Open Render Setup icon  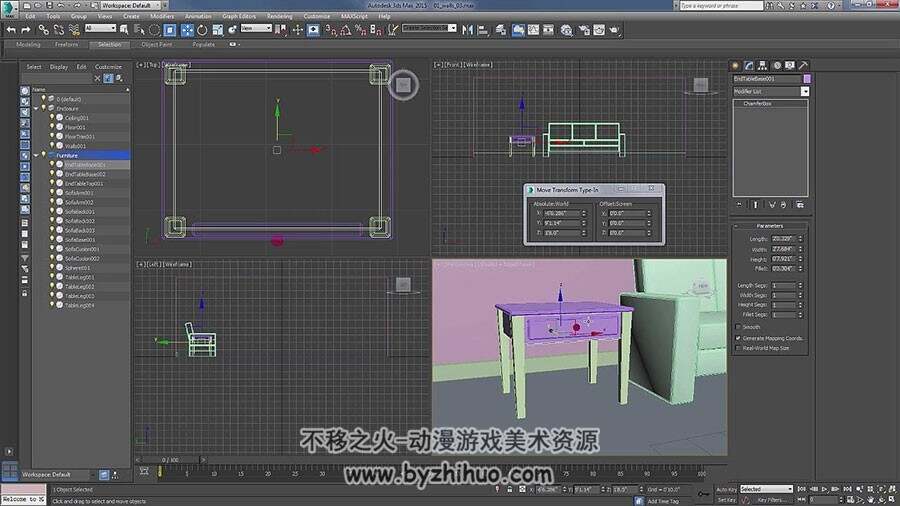click(584, 30)
